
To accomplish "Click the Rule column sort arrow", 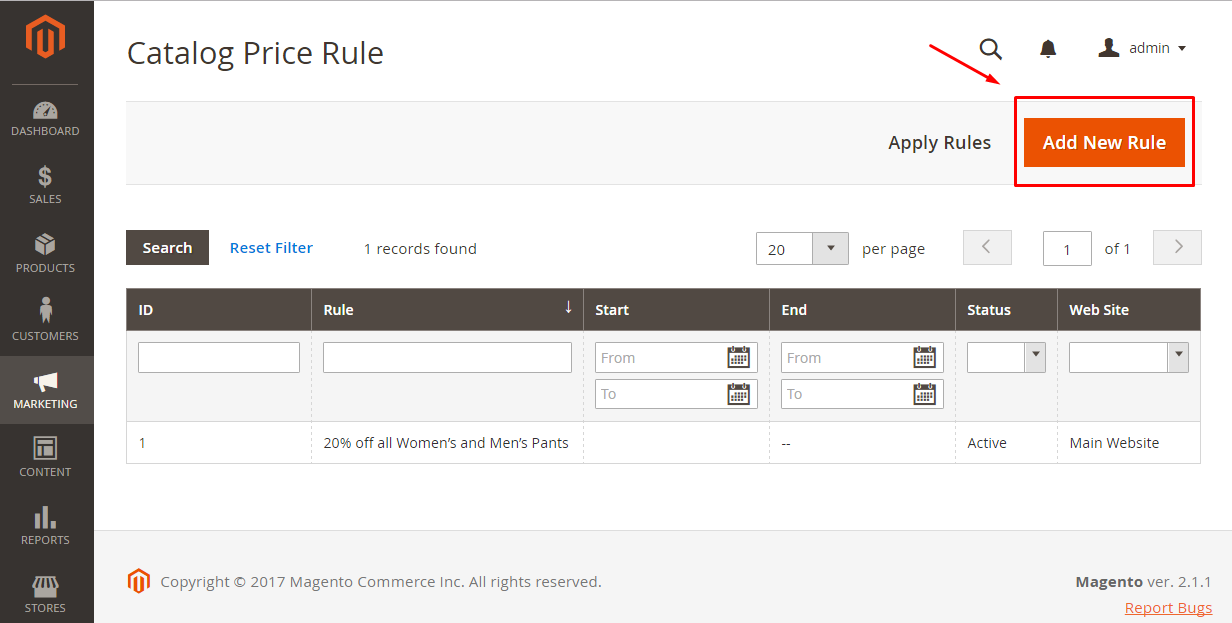I will (x=568, y=307).
